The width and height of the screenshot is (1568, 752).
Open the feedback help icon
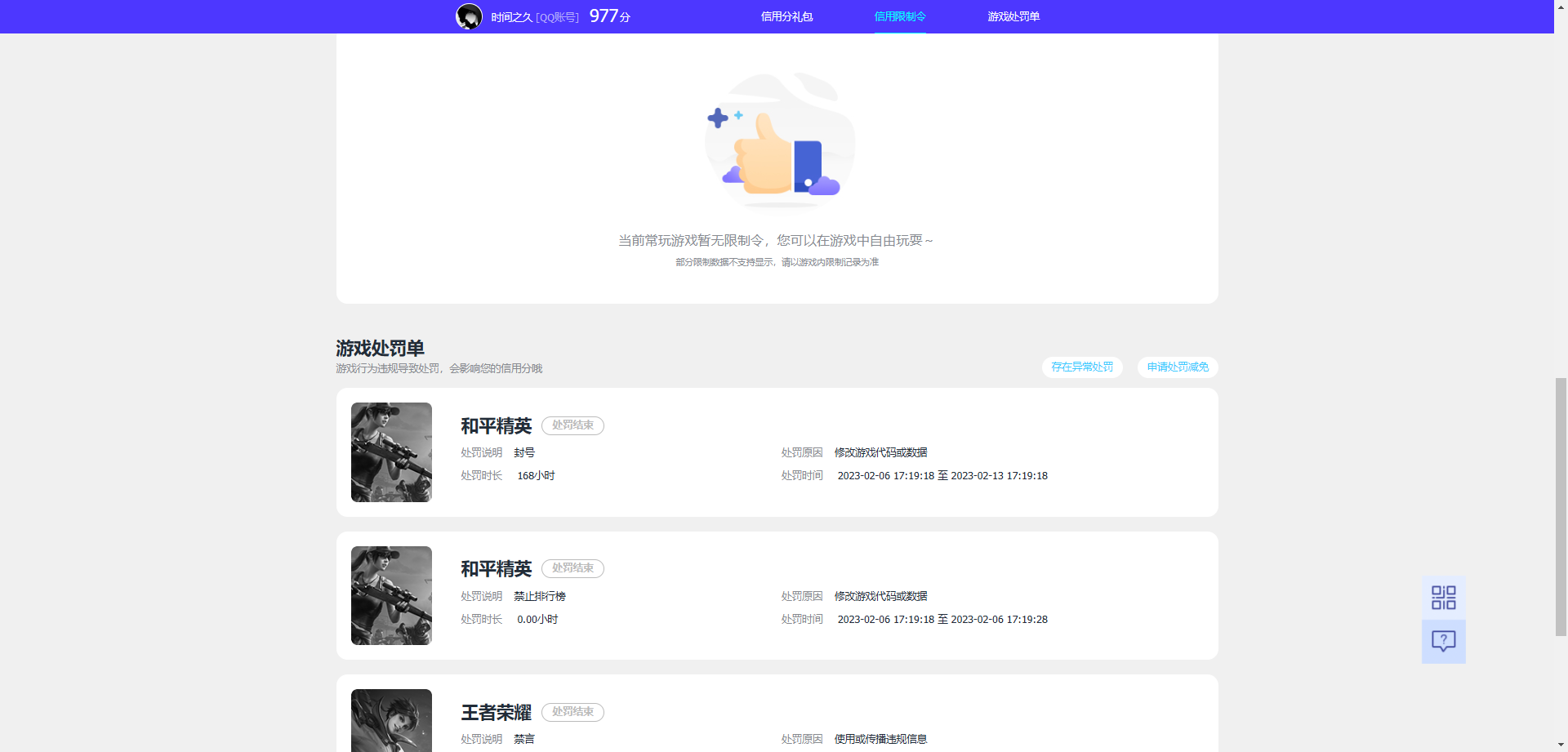click(1443, 641)
